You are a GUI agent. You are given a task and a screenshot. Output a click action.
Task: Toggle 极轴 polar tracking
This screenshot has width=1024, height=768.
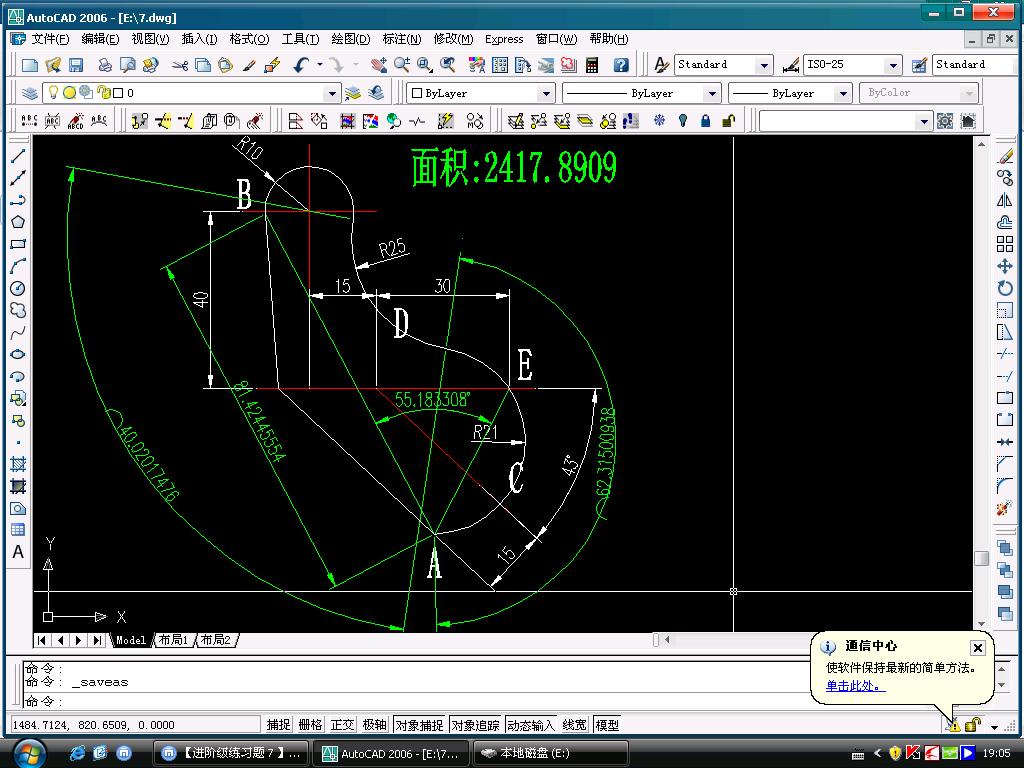click(374, 725)
